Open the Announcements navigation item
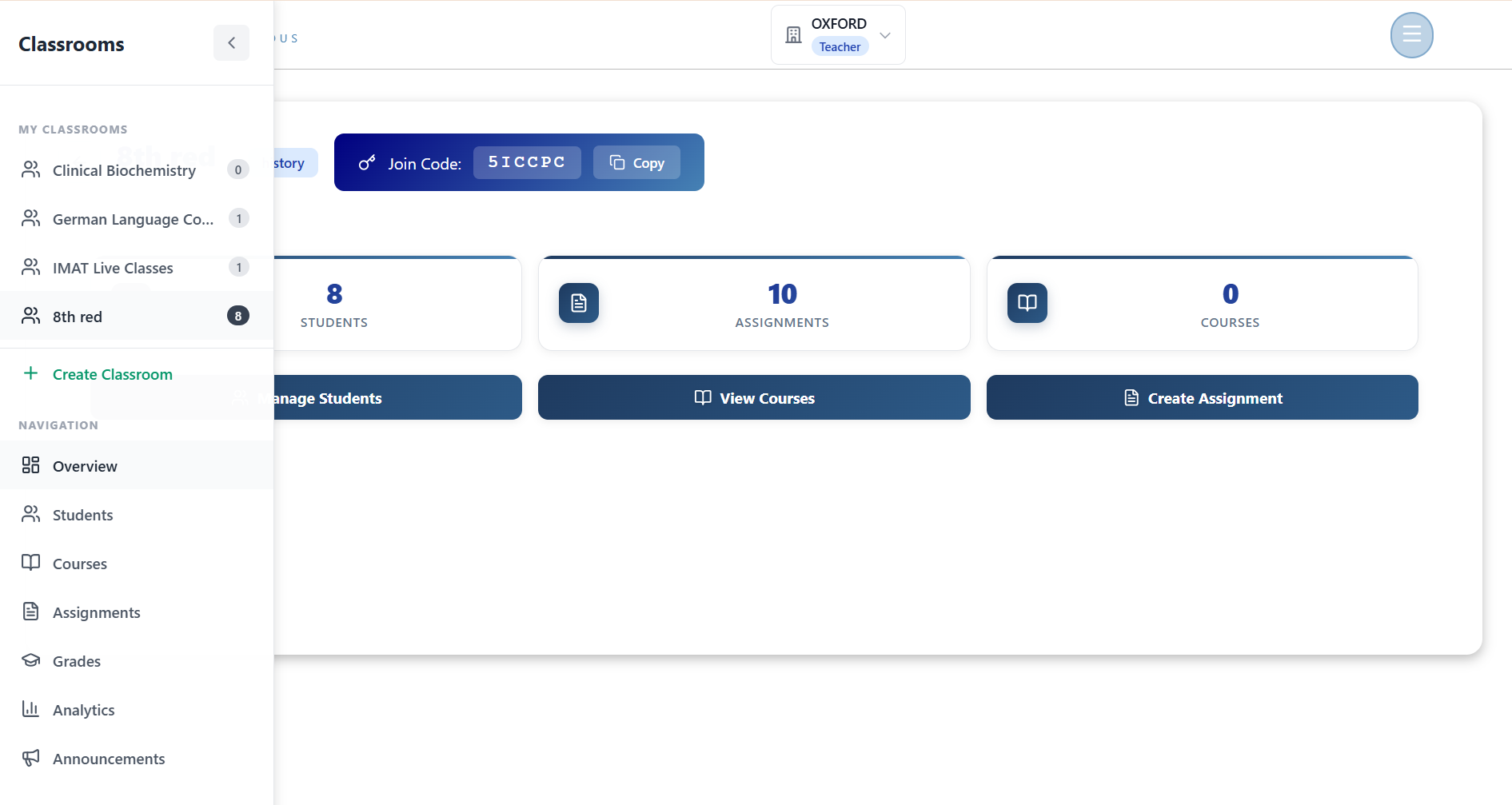 click(137, 759)
